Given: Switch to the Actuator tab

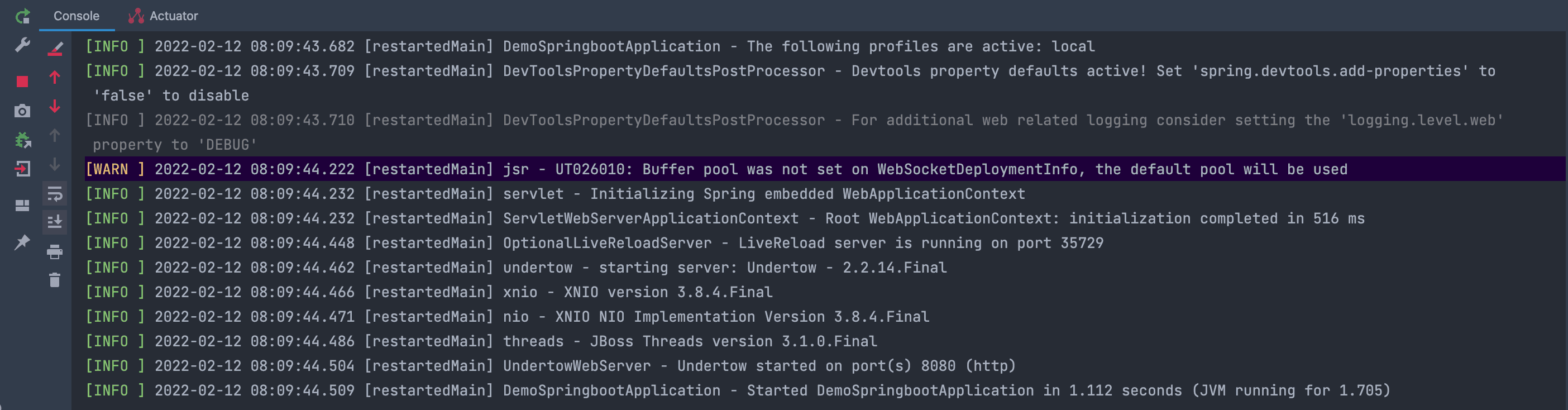Looking at the screenshot, I should [172, 16].
